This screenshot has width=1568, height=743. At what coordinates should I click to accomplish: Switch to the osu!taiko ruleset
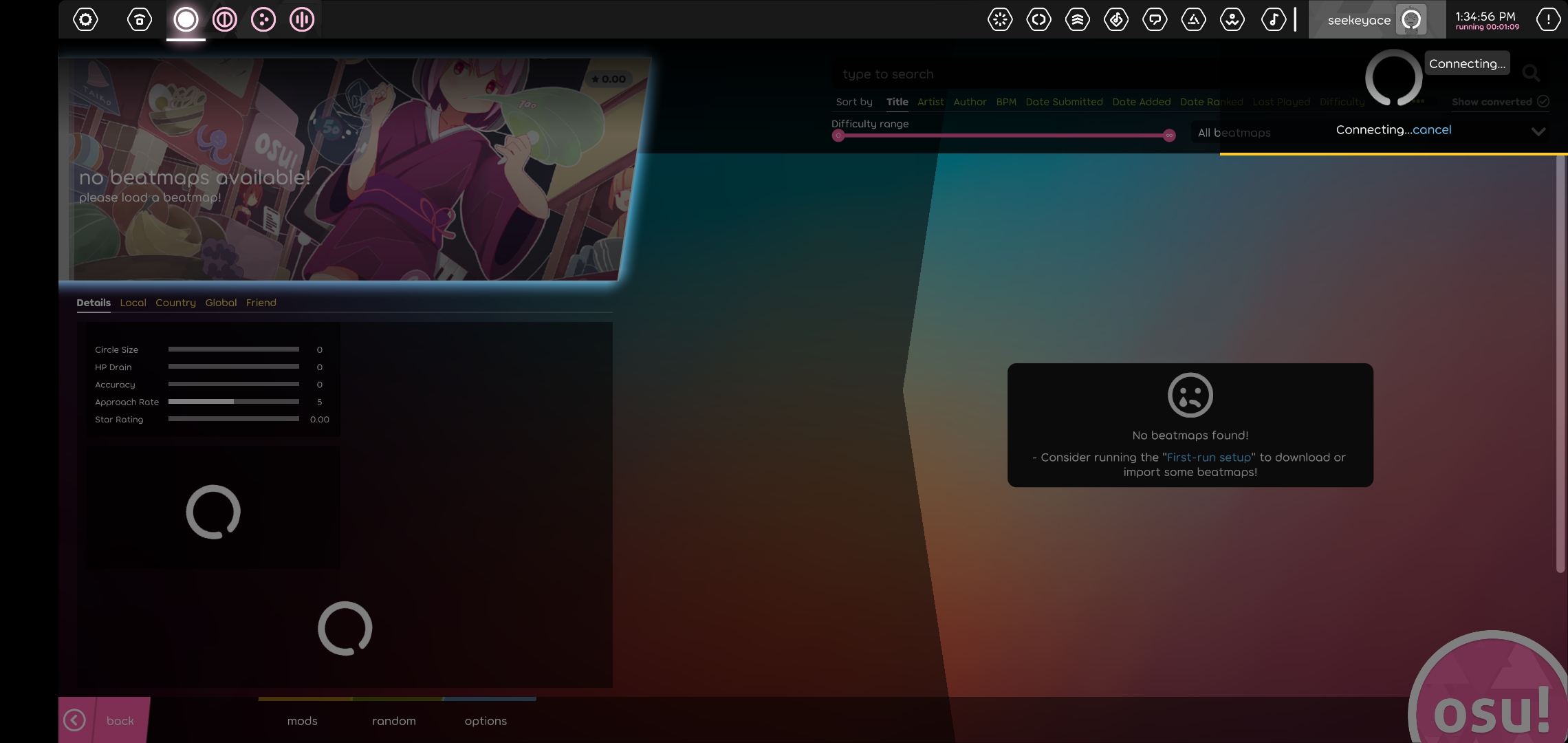tap(224, 19)
